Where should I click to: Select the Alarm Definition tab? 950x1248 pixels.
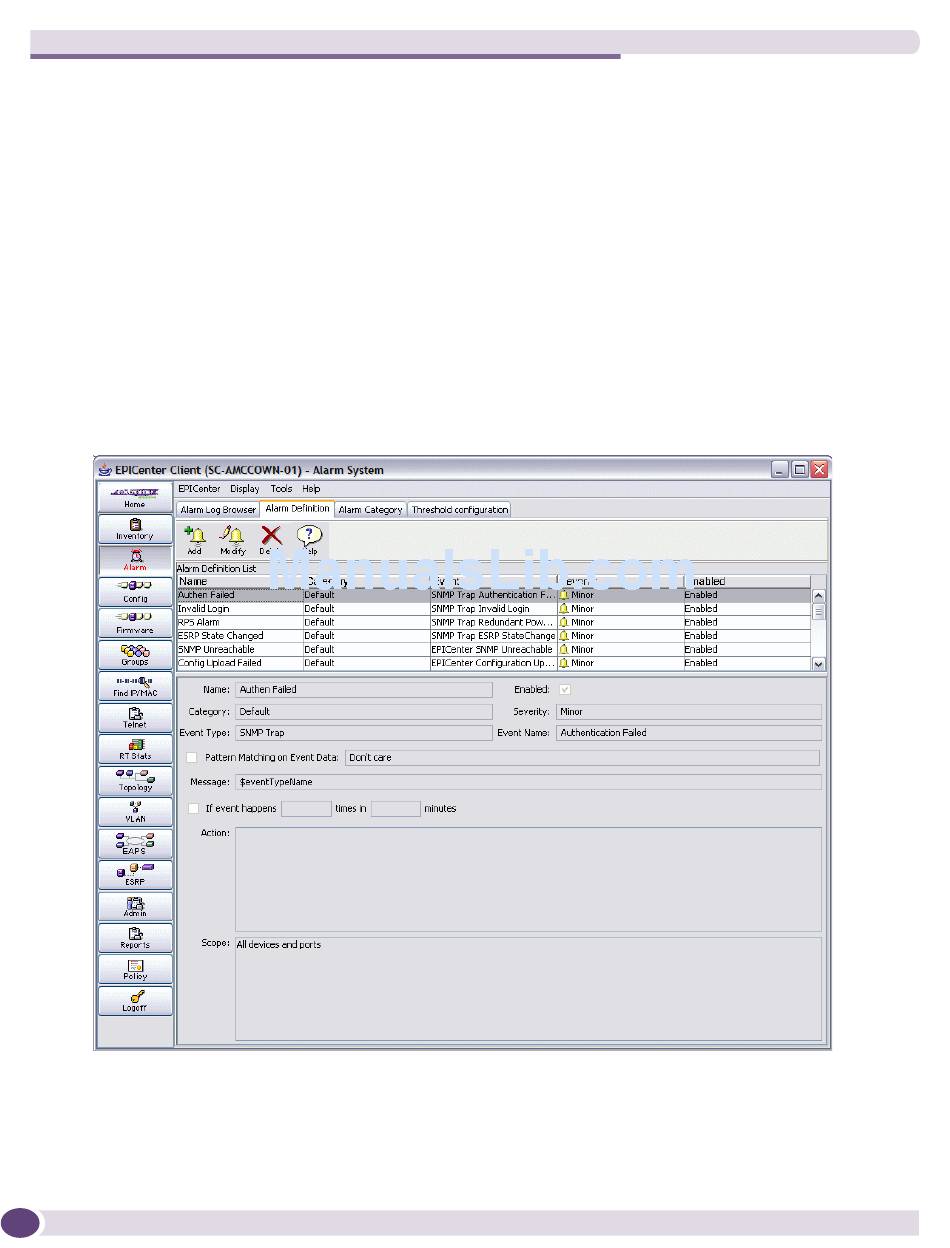pos(297,509)
